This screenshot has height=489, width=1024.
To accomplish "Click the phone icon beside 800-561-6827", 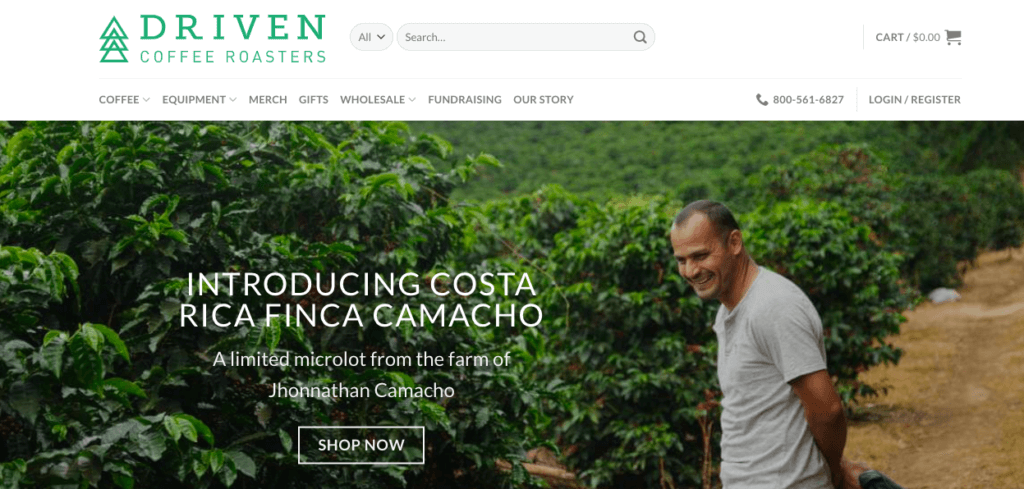I will (761, 100).
